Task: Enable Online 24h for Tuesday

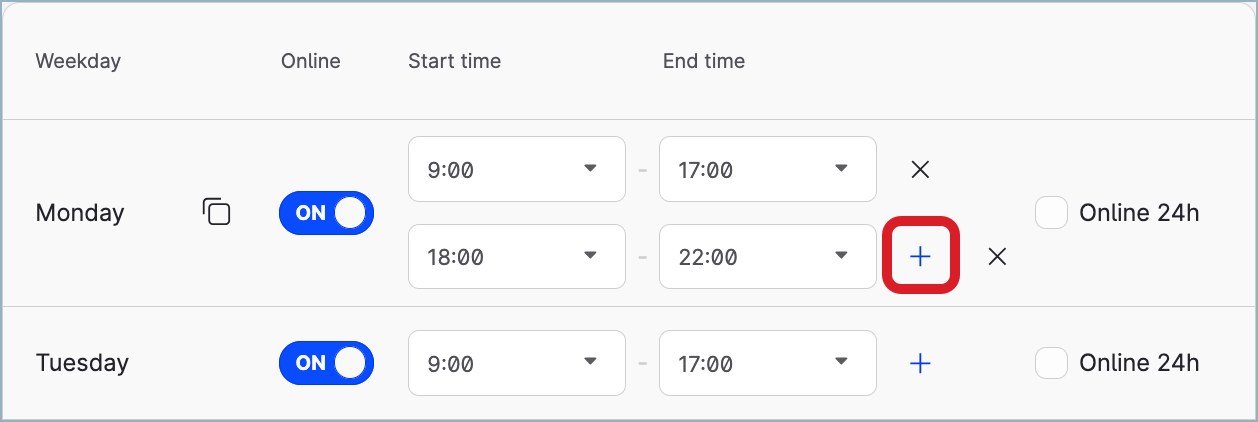Action: 1051,362
